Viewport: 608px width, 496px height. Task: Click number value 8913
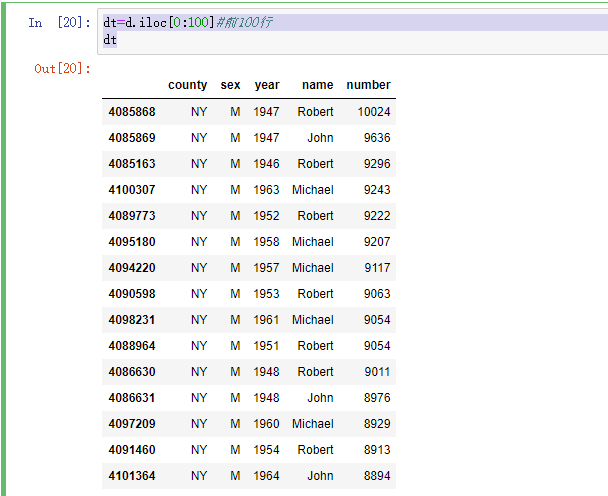(377, 449)
